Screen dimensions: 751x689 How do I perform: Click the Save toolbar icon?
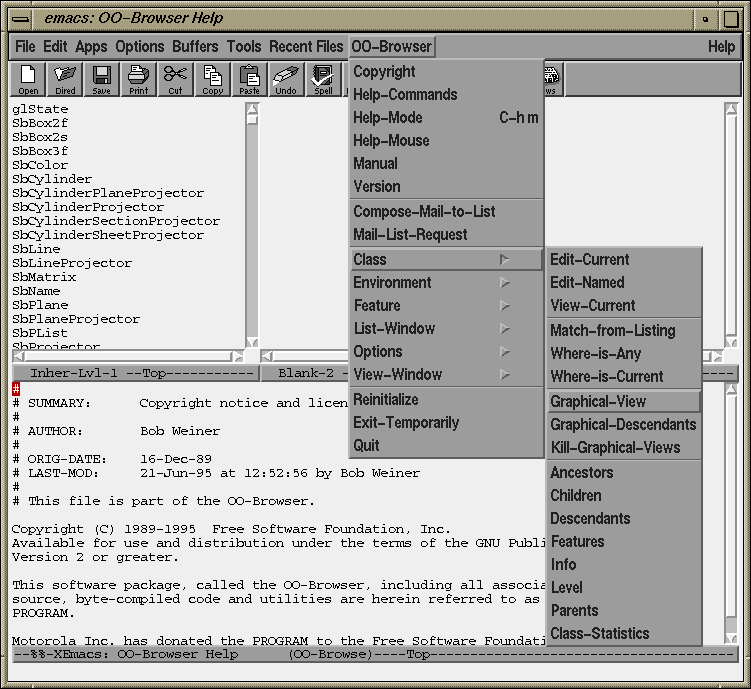[x=102, y=79]
